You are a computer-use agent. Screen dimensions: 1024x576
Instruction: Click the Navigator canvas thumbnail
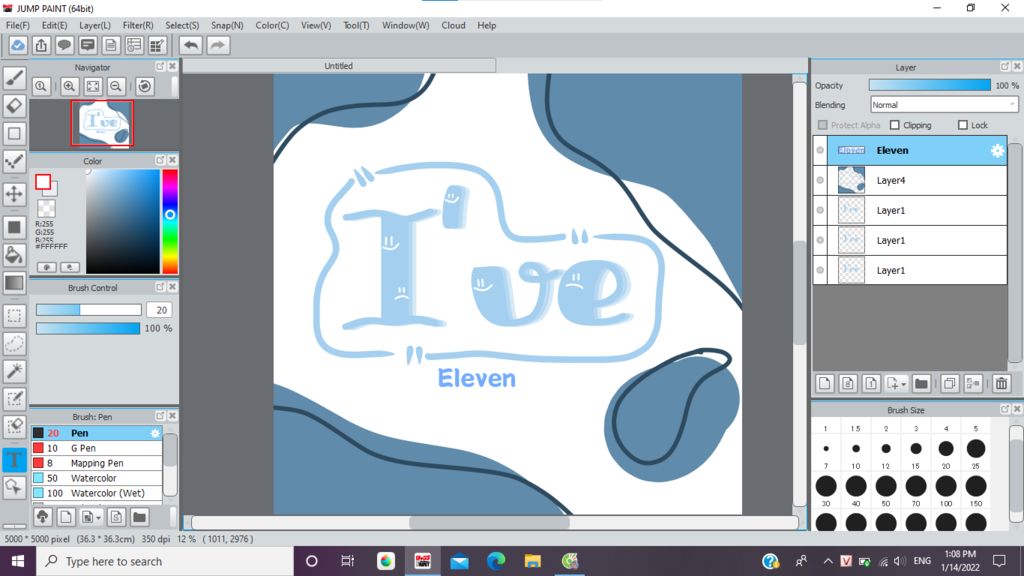tap(102, 123)
